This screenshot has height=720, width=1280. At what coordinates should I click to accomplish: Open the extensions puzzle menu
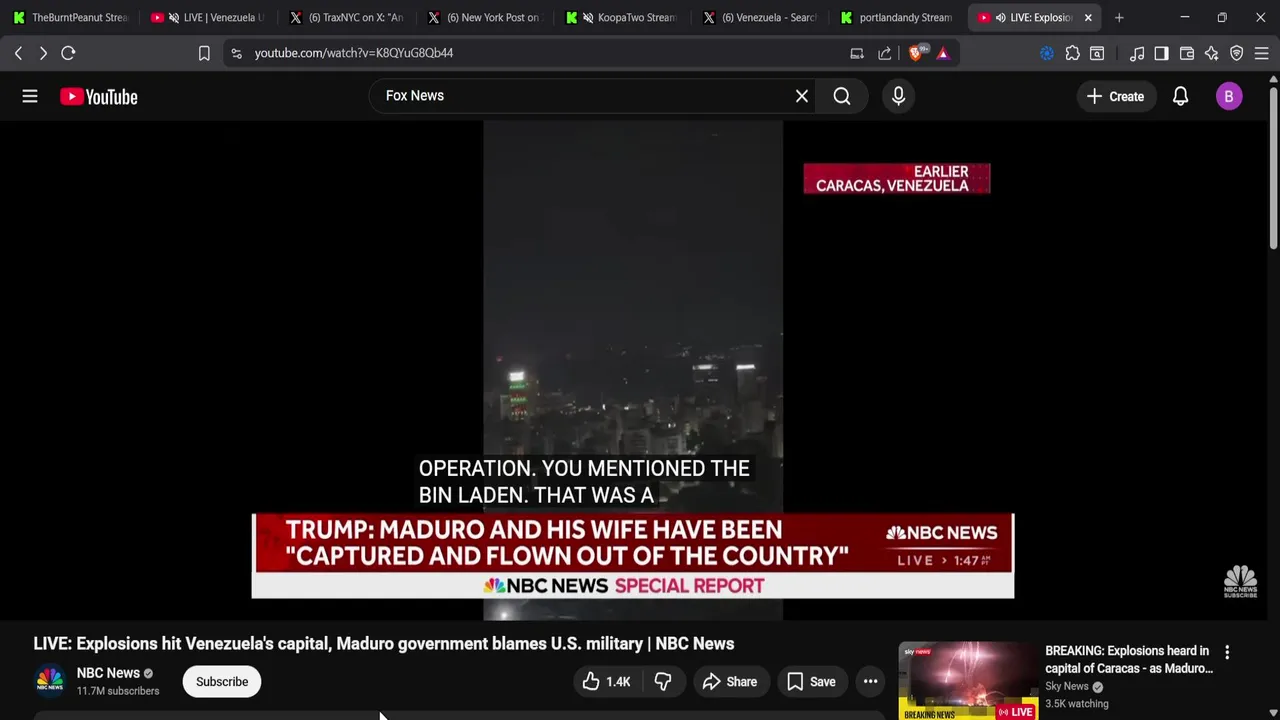tap(1073, 53)
